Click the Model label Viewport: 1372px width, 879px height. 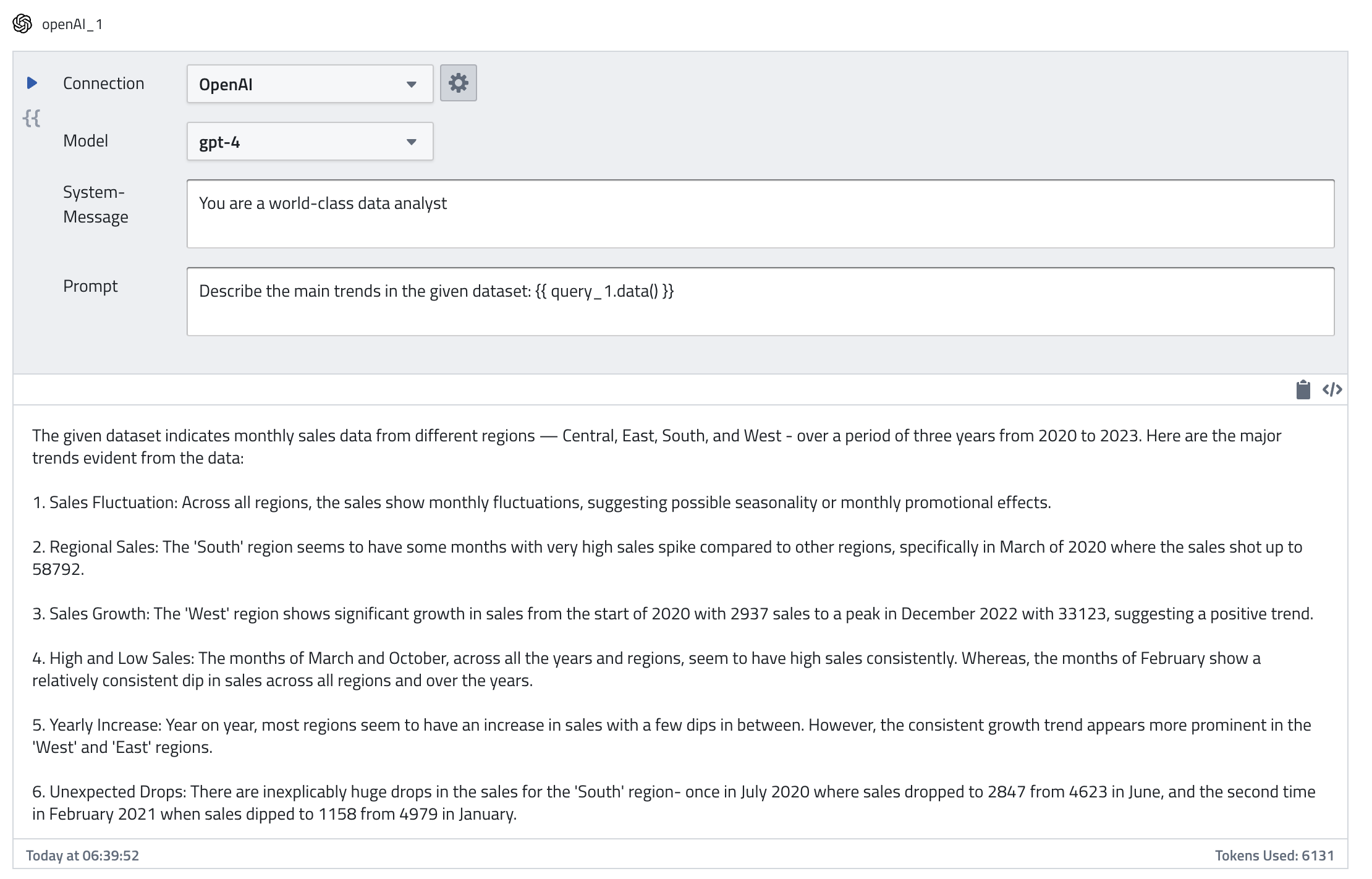tap(85, 141)
